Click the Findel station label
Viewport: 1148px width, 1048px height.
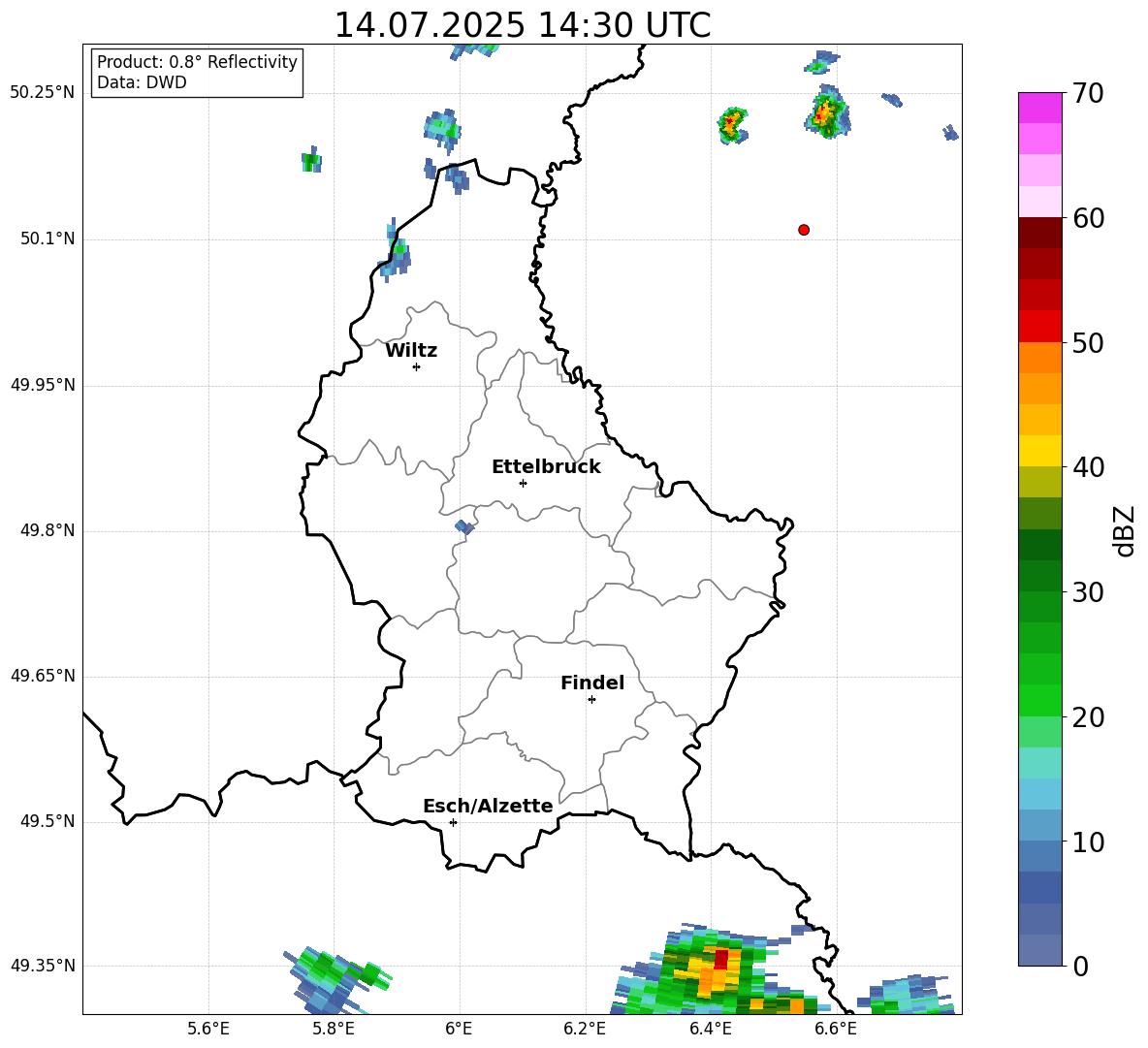pyautogui.click(x=592, y=683)
